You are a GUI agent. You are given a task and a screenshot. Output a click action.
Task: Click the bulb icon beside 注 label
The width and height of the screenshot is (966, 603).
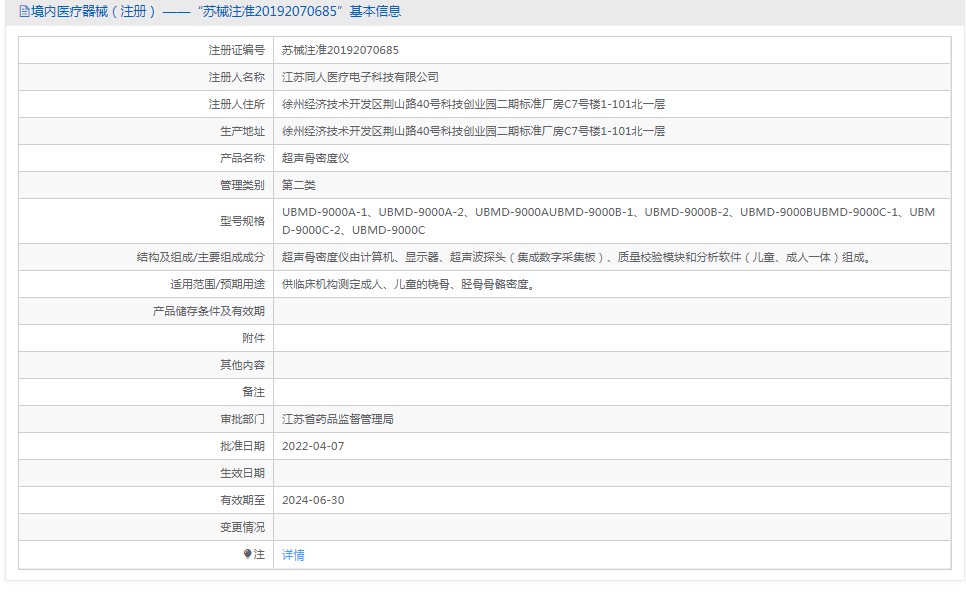point(248,554)
